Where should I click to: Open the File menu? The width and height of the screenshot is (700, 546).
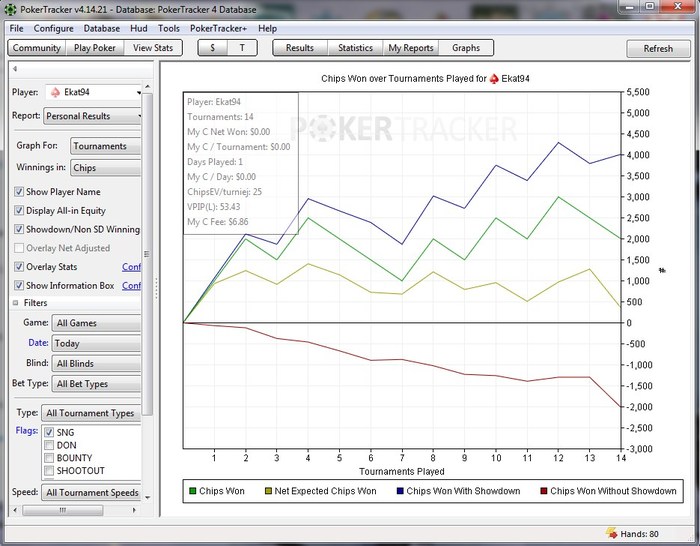(x=17, y=29)
